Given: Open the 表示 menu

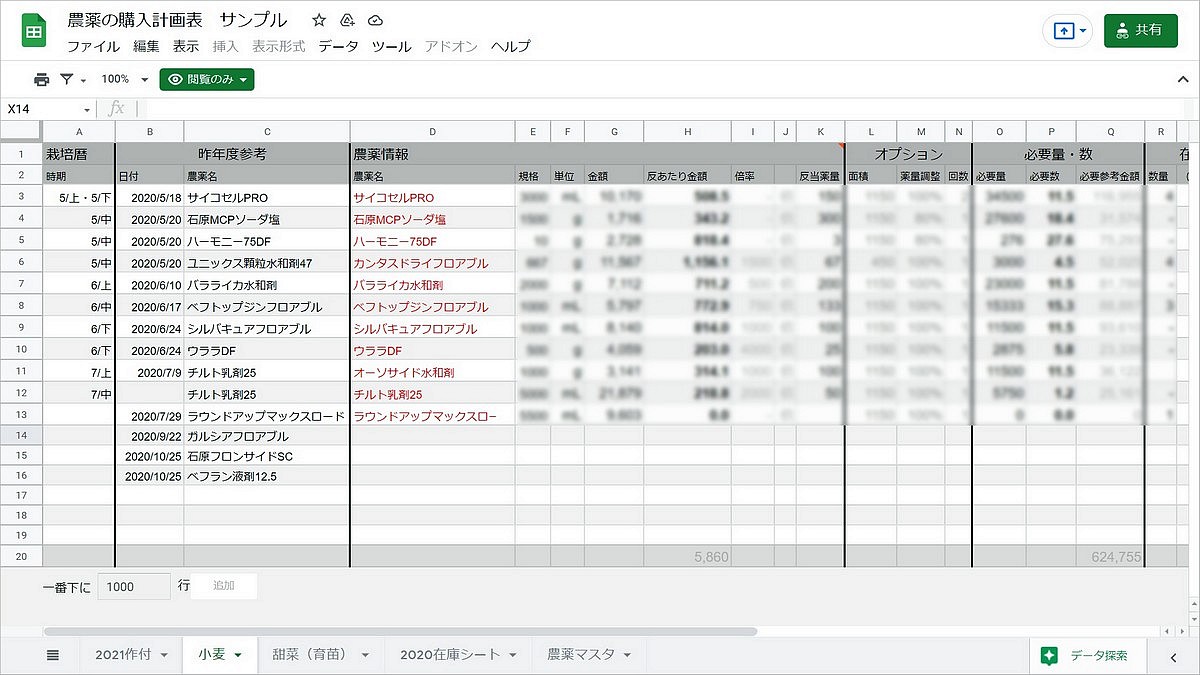Looking at the screenshot, I should (186, 46).
